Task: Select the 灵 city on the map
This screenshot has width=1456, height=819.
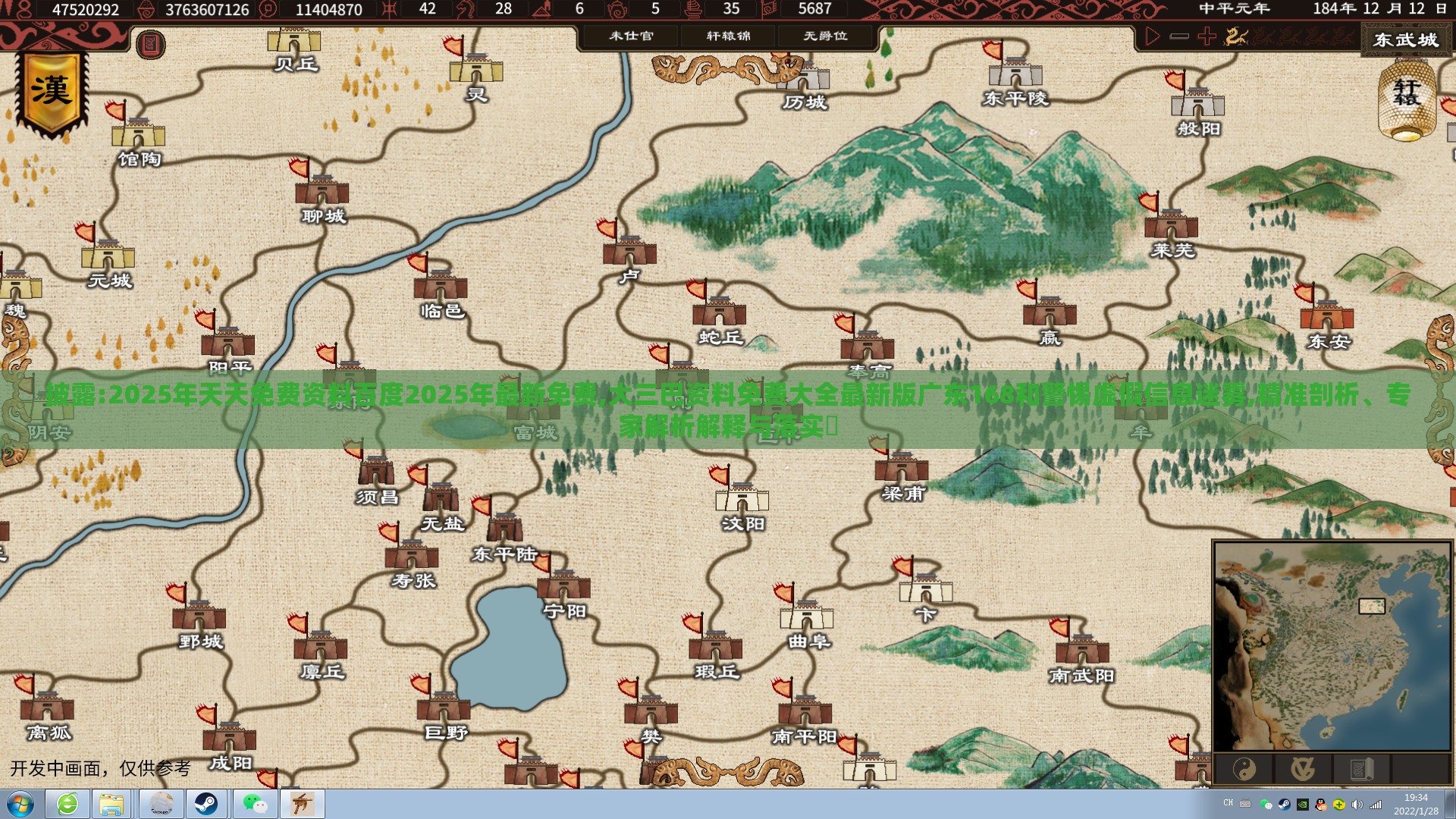Action: click(x=475, y=68)
